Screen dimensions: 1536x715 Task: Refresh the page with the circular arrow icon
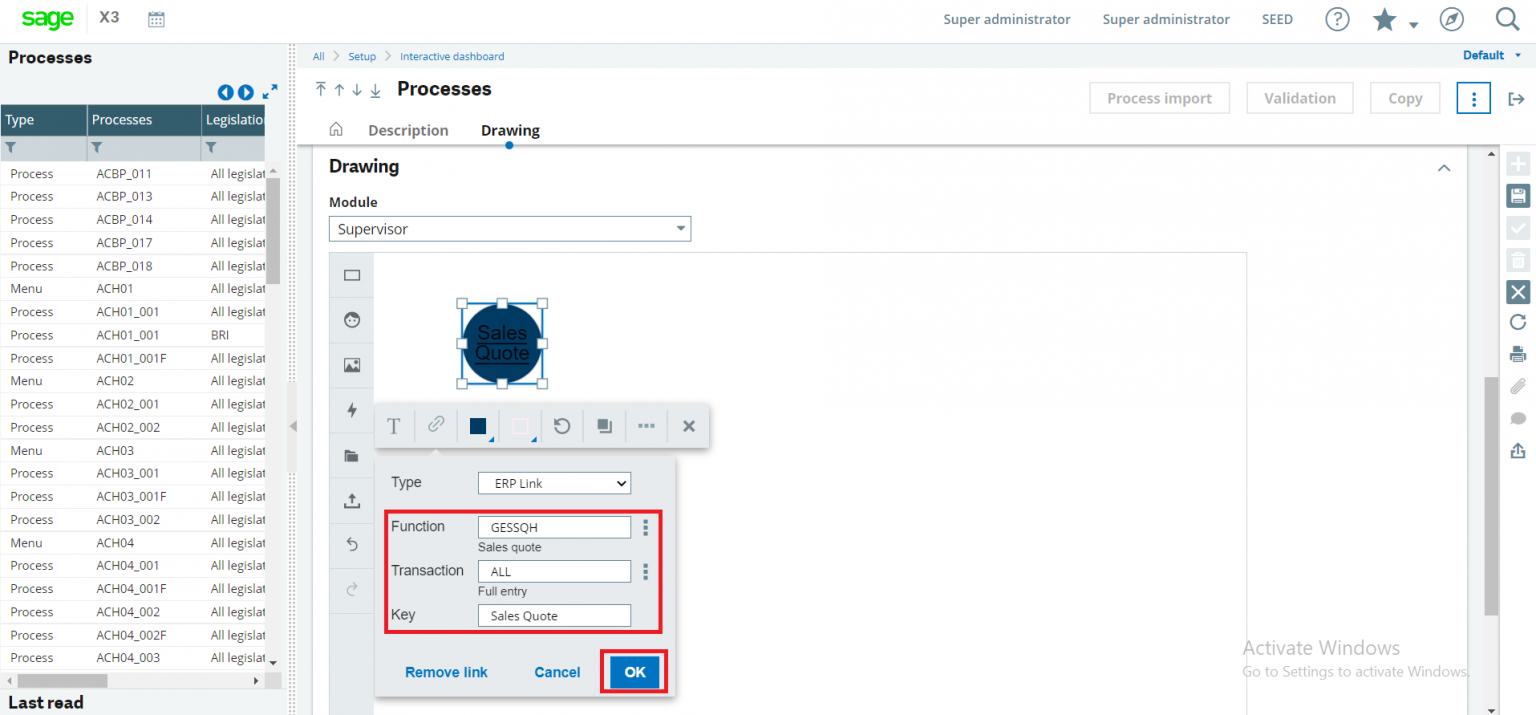tap(1518, 322)
